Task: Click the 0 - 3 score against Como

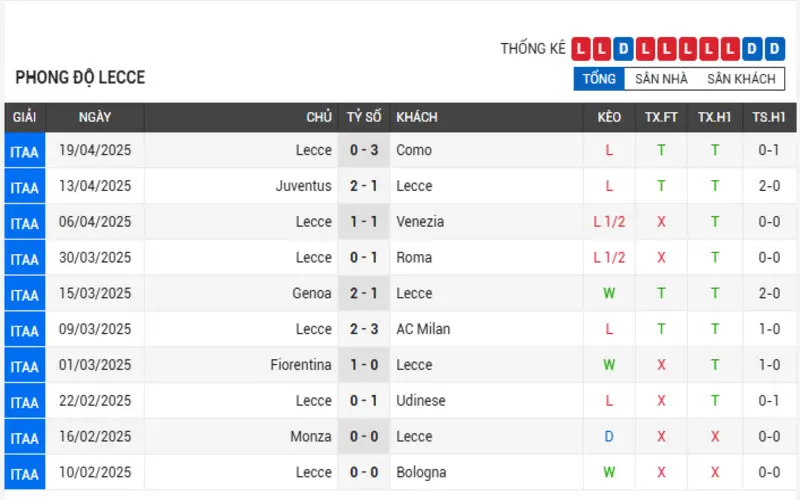Action: click(x=364, y=150)
